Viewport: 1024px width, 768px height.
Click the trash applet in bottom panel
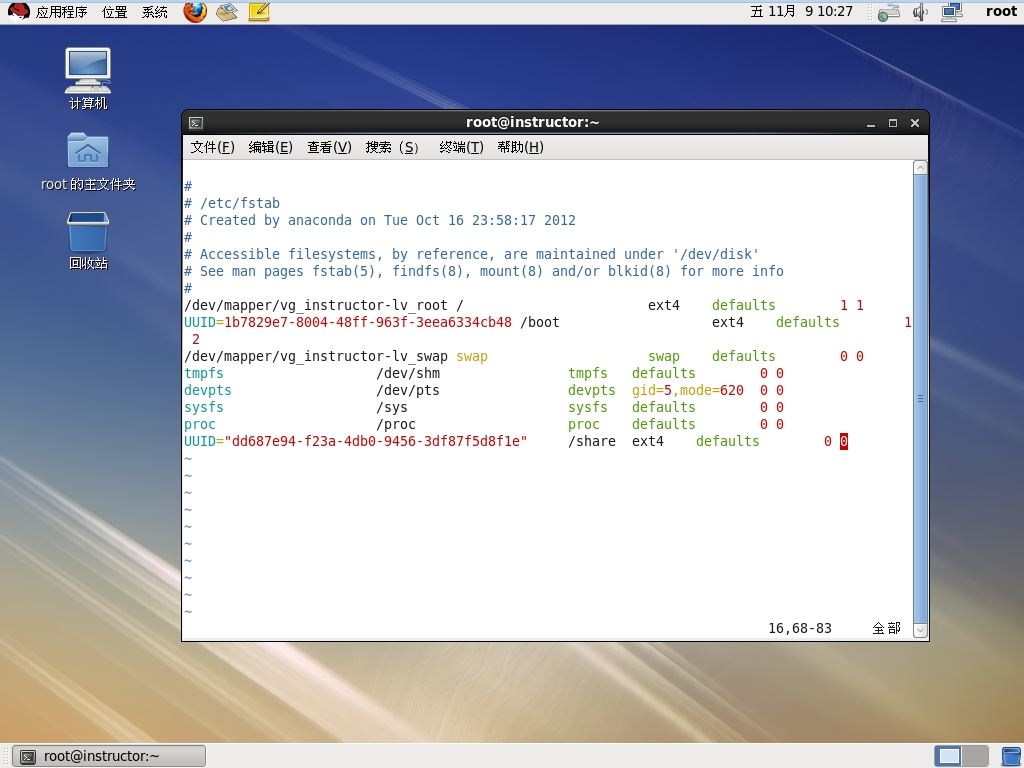click(x=1012, y=756)
